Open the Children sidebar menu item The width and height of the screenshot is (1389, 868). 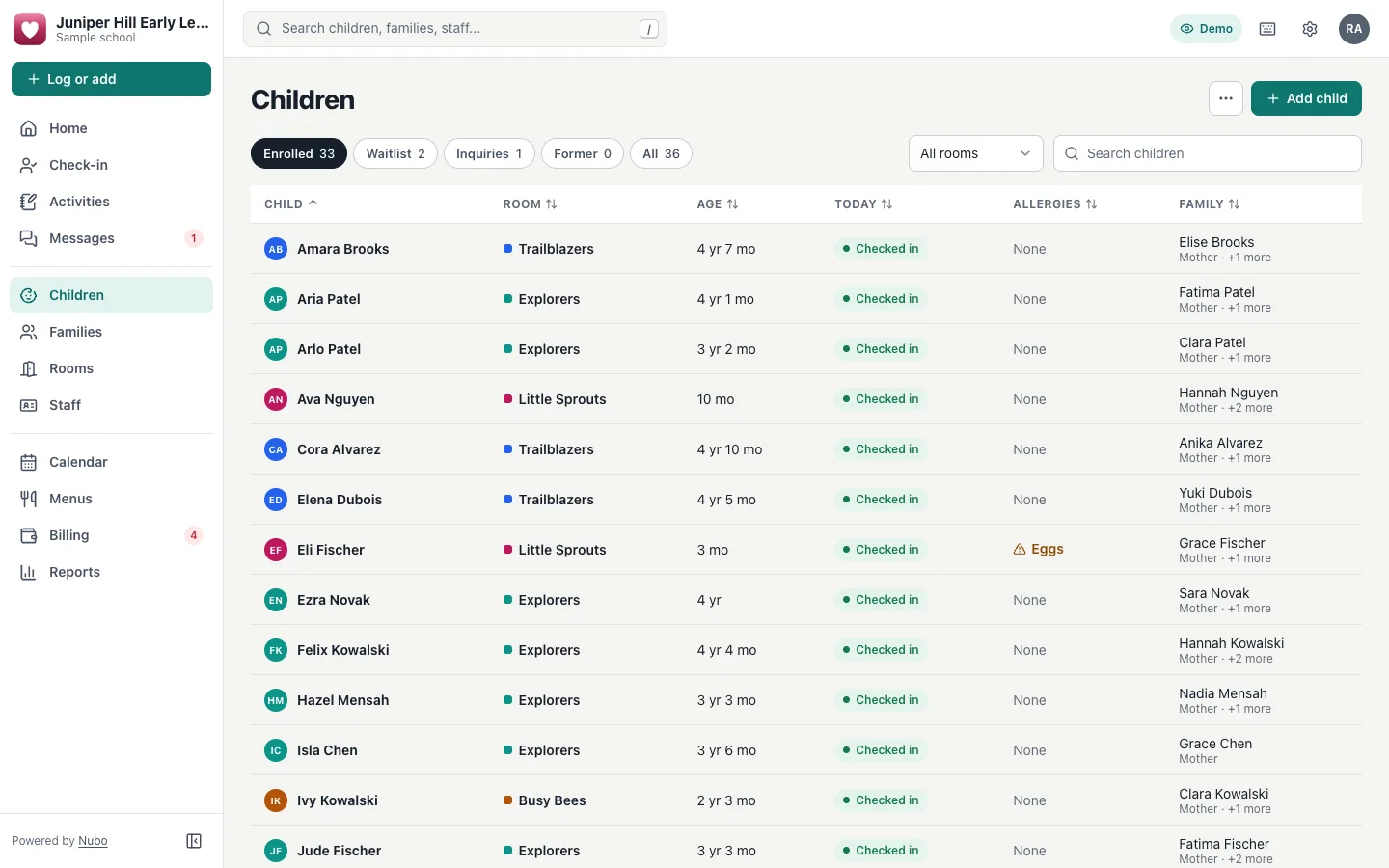111,295
